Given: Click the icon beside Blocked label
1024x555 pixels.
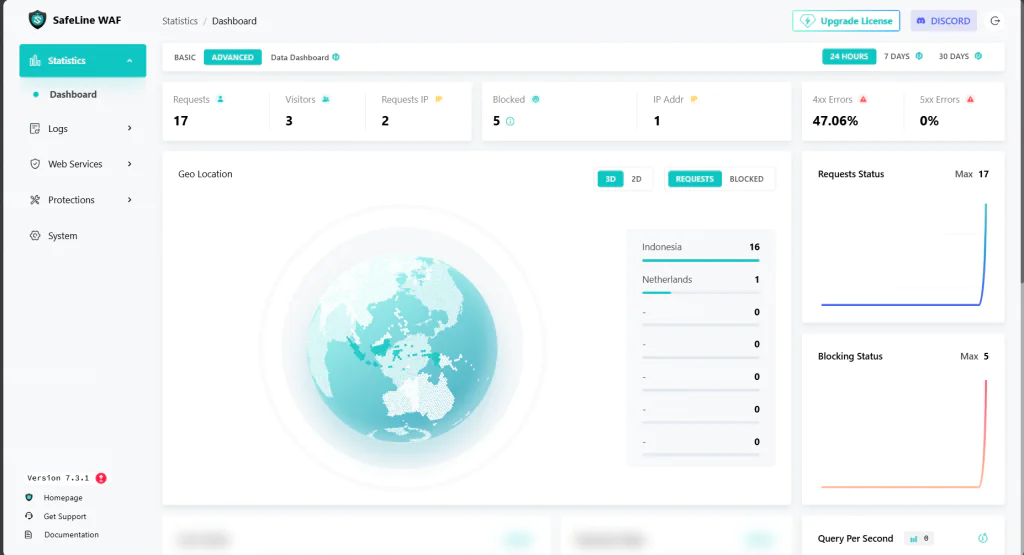Looking at the screenshot, I should [x=536, y=99].
